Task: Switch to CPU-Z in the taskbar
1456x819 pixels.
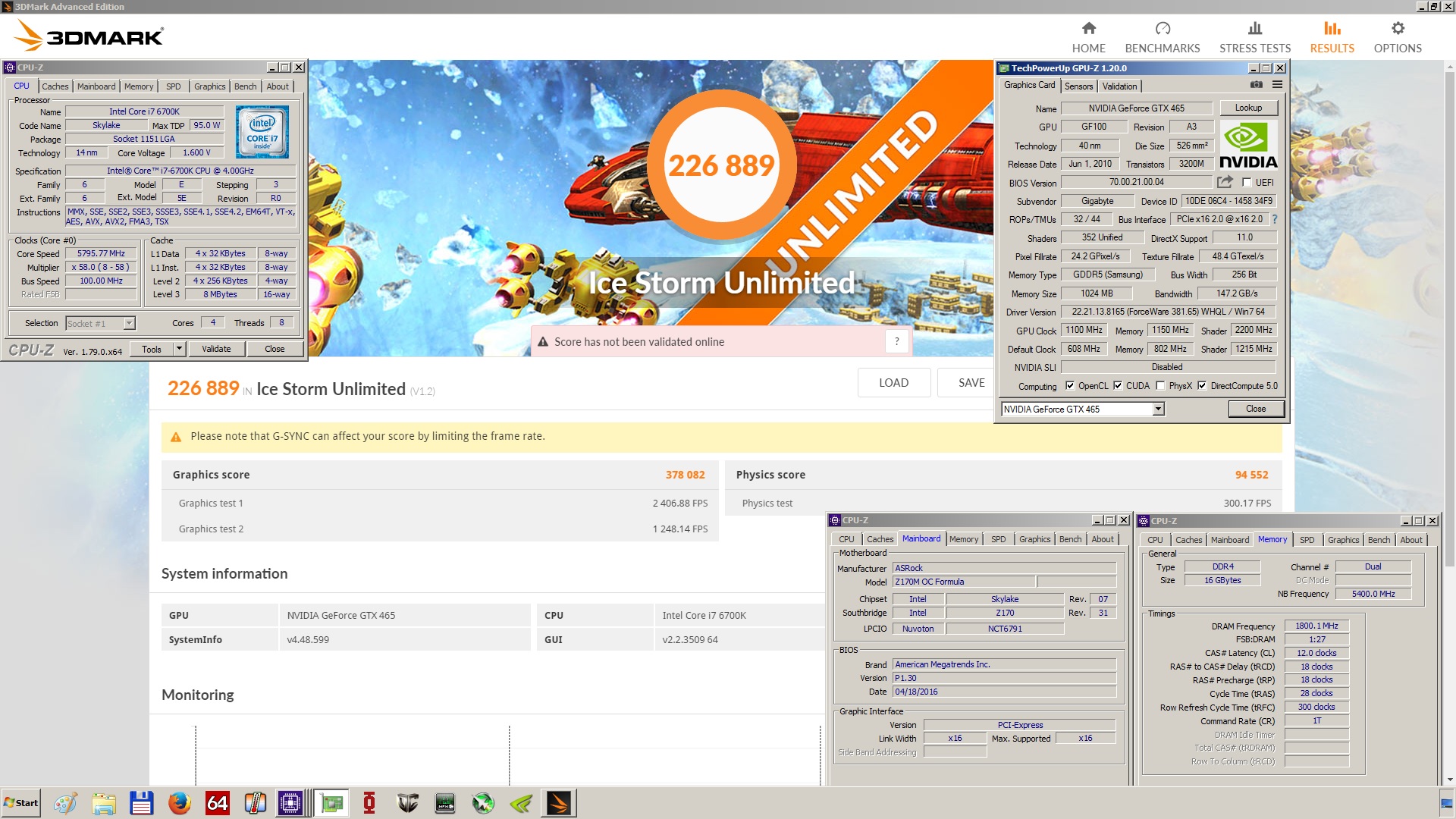Action: pyautogui.click(x=290, y=803)
